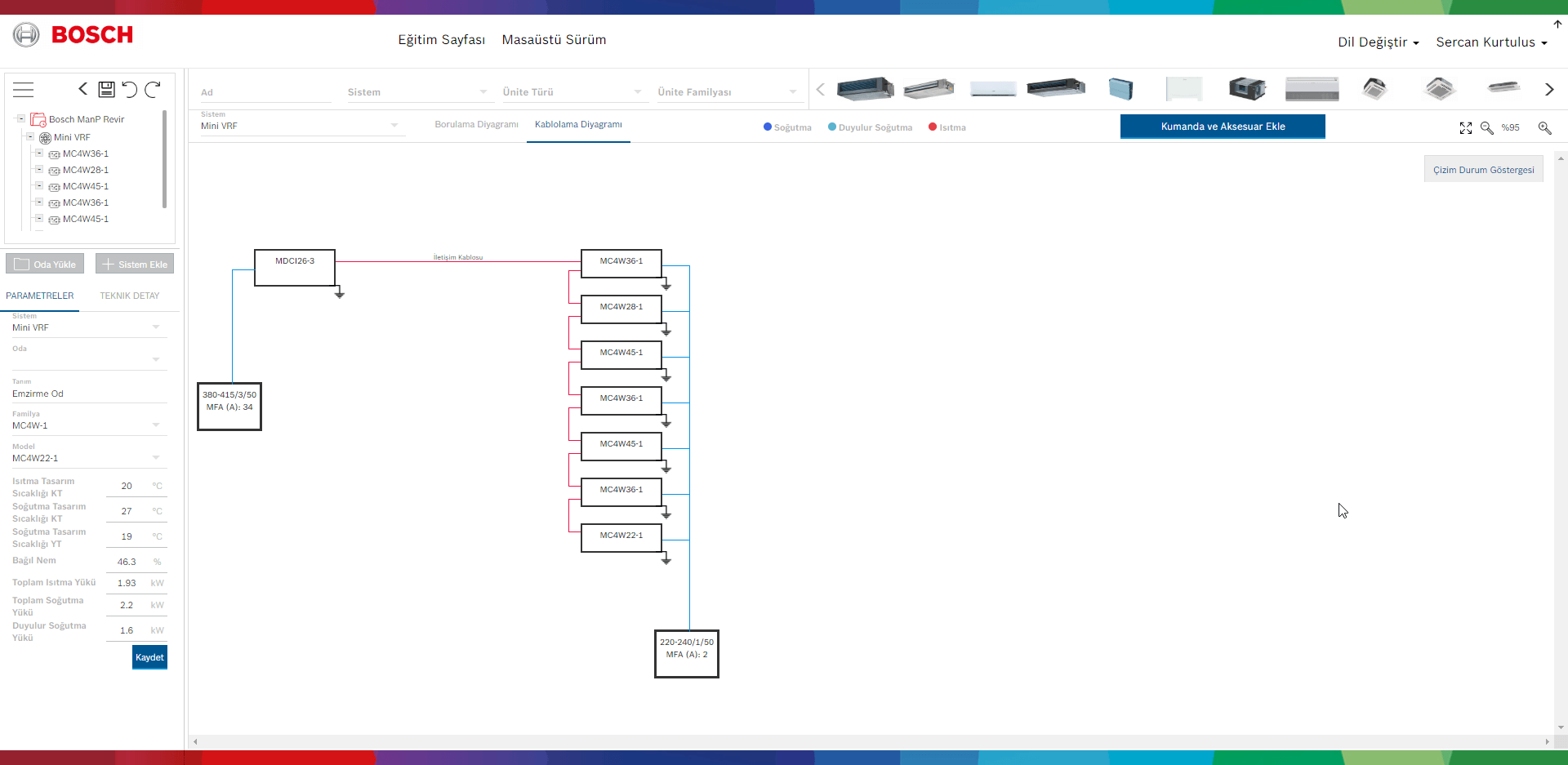Open the hamburger menu in the left panel

24,90
